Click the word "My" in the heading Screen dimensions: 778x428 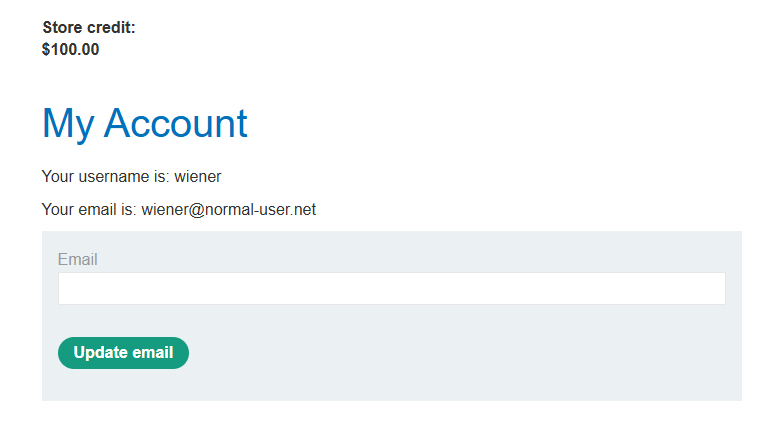click(68, 123)
